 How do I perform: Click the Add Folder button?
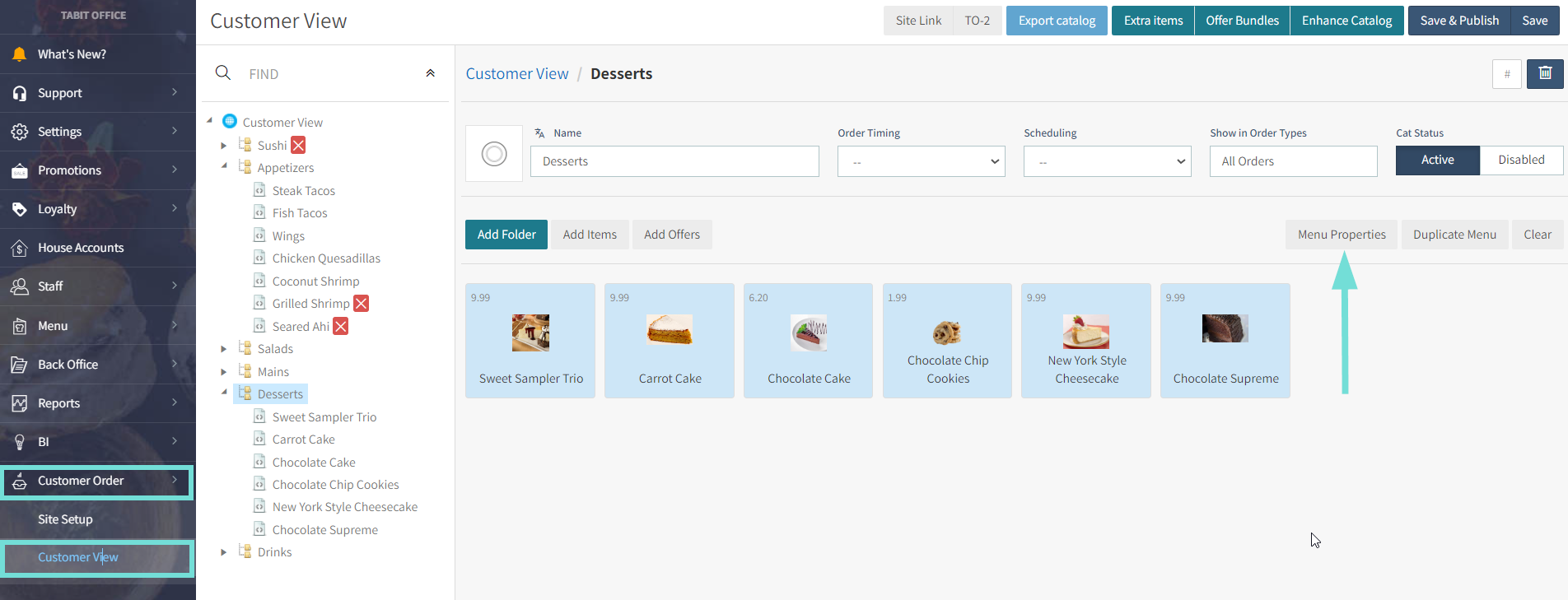click(x=506, y=235)
